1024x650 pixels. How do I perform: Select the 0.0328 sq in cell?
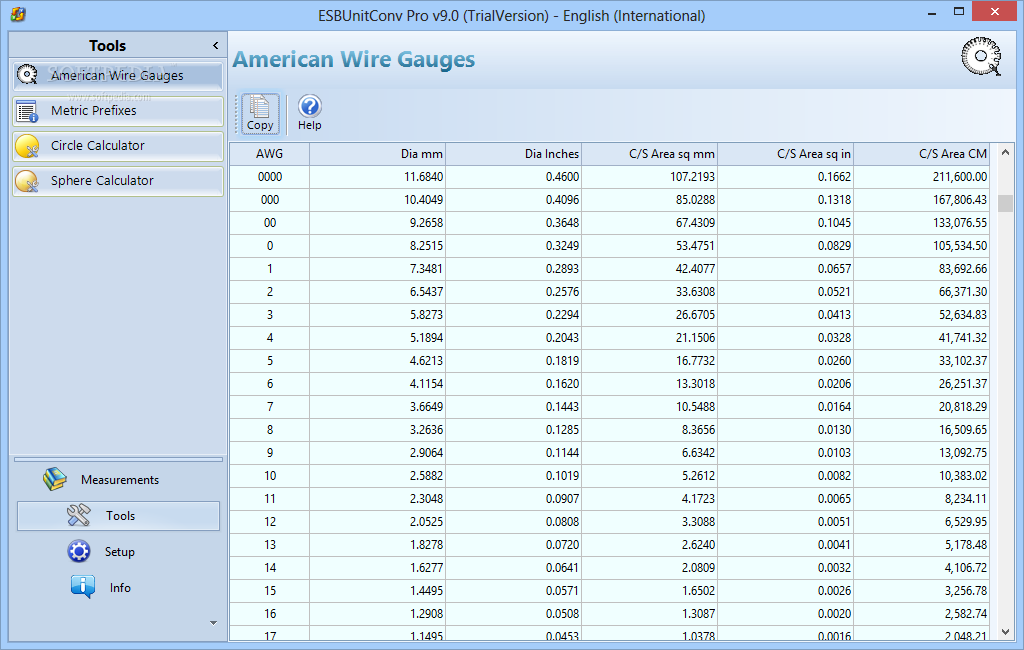pyautogui.click(x=785, y=338)
